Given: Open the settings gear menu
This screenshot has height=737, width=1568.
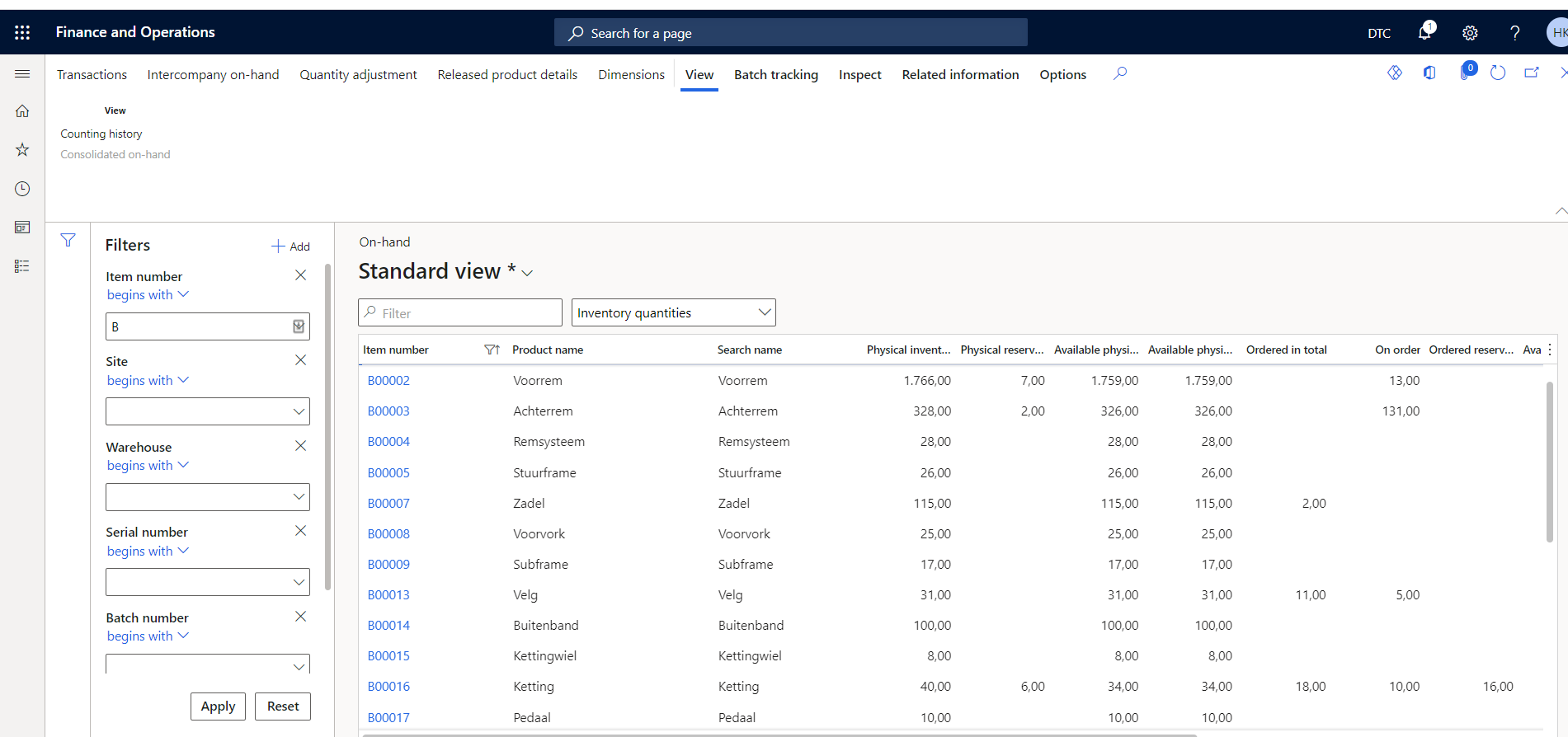Looking at the screenshot, I should tap(1470, 33).
